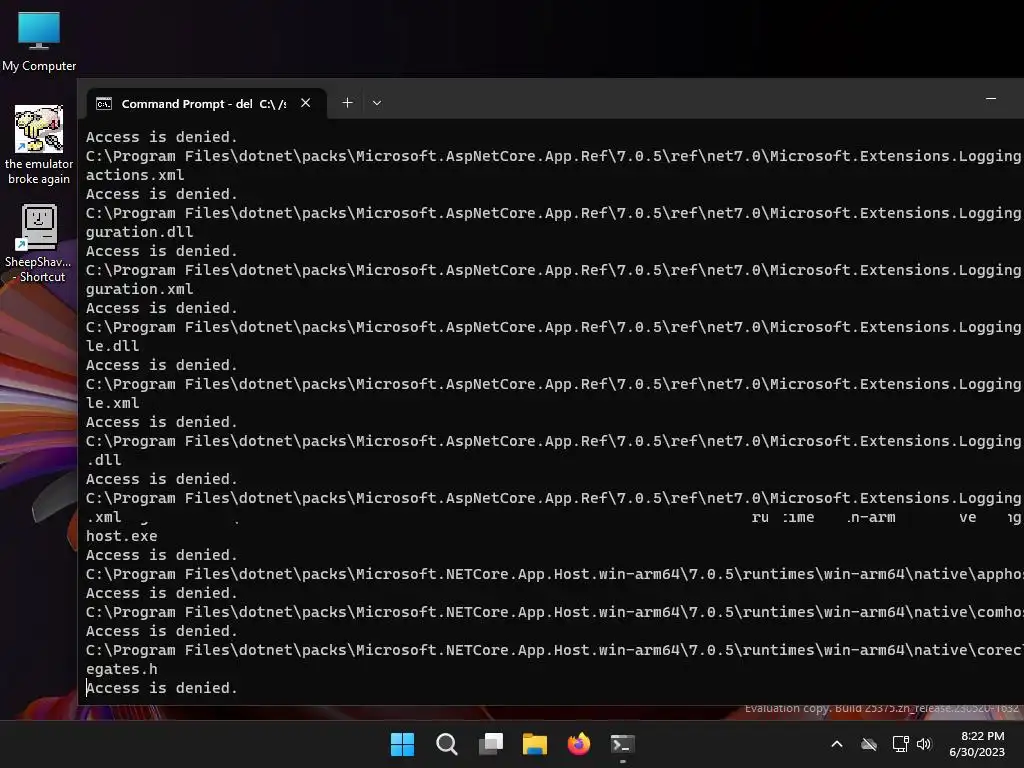The height and width of the screenshot is (768, 1024).
Task: Click the 'le.xml' output line
Action: (112, 403)
